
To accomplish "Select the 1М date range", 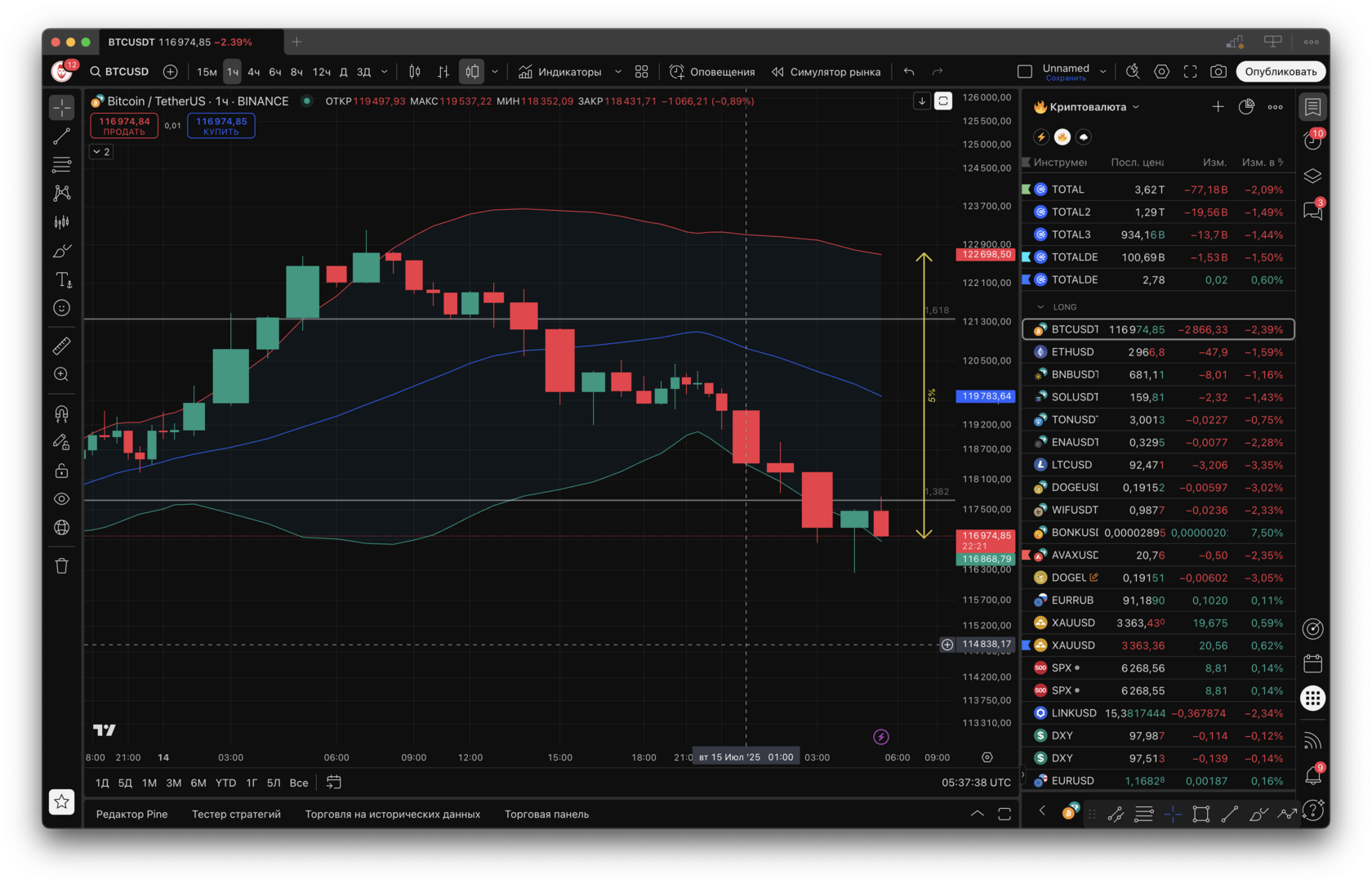I will click(x=149, y=783).
